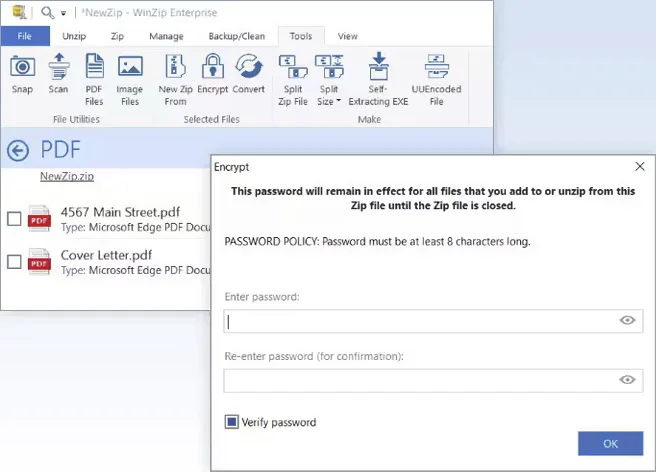Focus the Enter password field

(433, 321)
